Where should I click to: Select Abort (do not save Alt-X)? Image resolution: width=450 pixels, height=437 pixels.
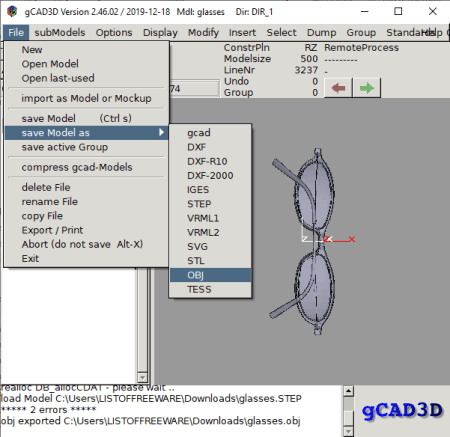[x=86, y=244]
